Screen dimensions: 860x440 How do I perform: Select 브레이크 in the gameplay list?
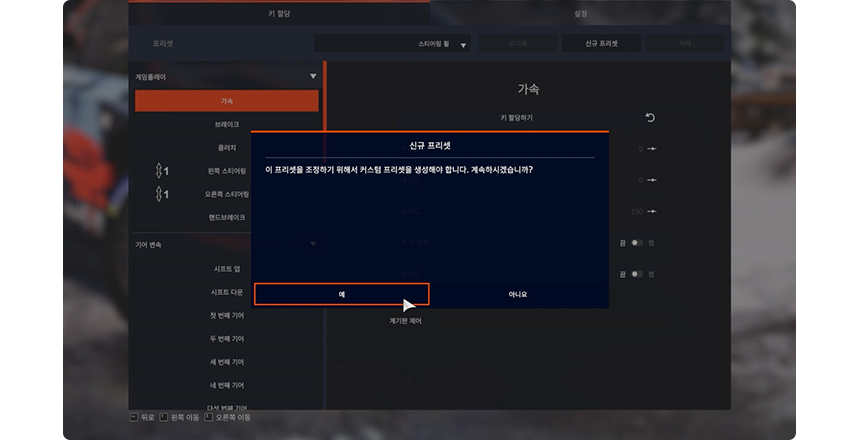coord(227,124)
